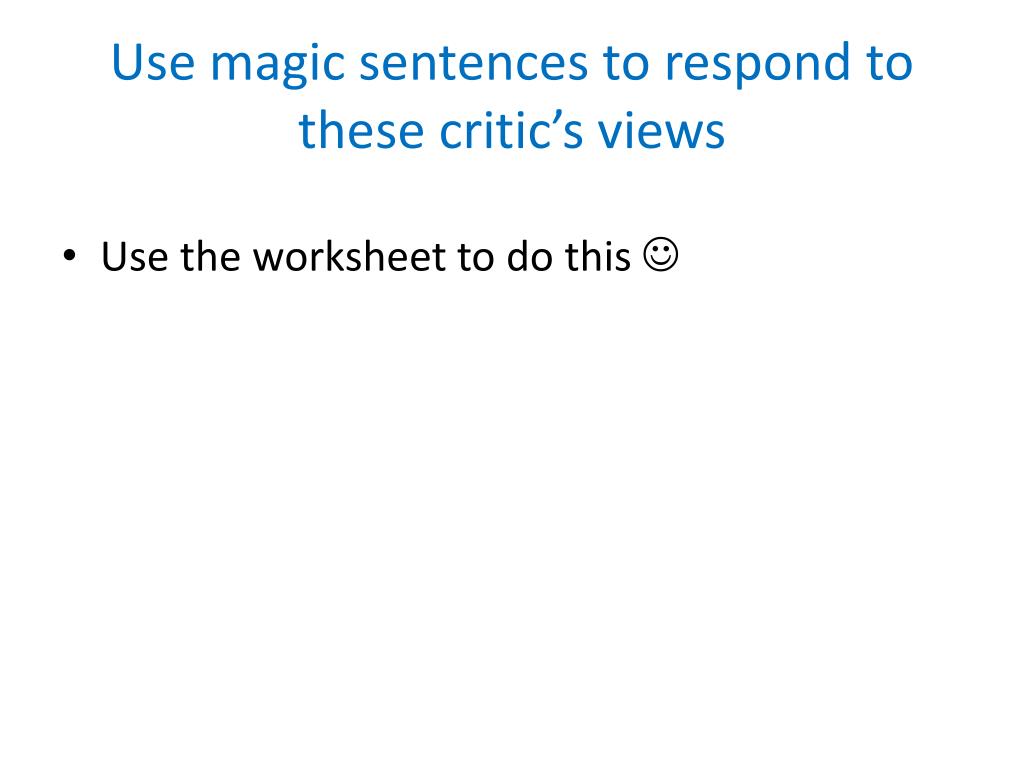The width and height of the screenshot is (1024, 768).
Task: Select the word 'respond' in the title
Action: [758, 65]
